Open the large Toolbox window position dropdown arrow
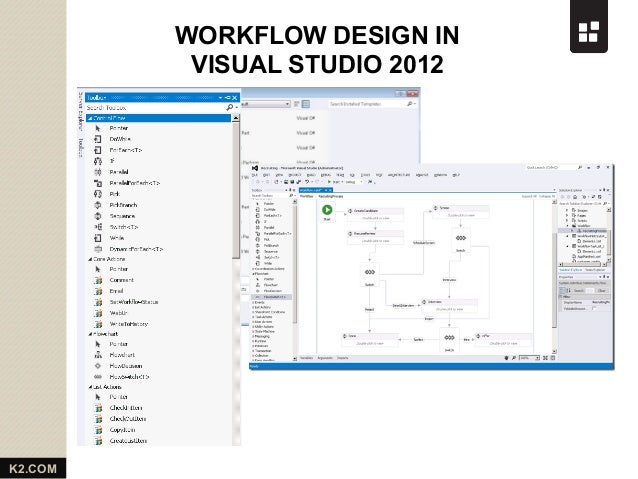Screen dimensions: 638x479 click(220, 98)
